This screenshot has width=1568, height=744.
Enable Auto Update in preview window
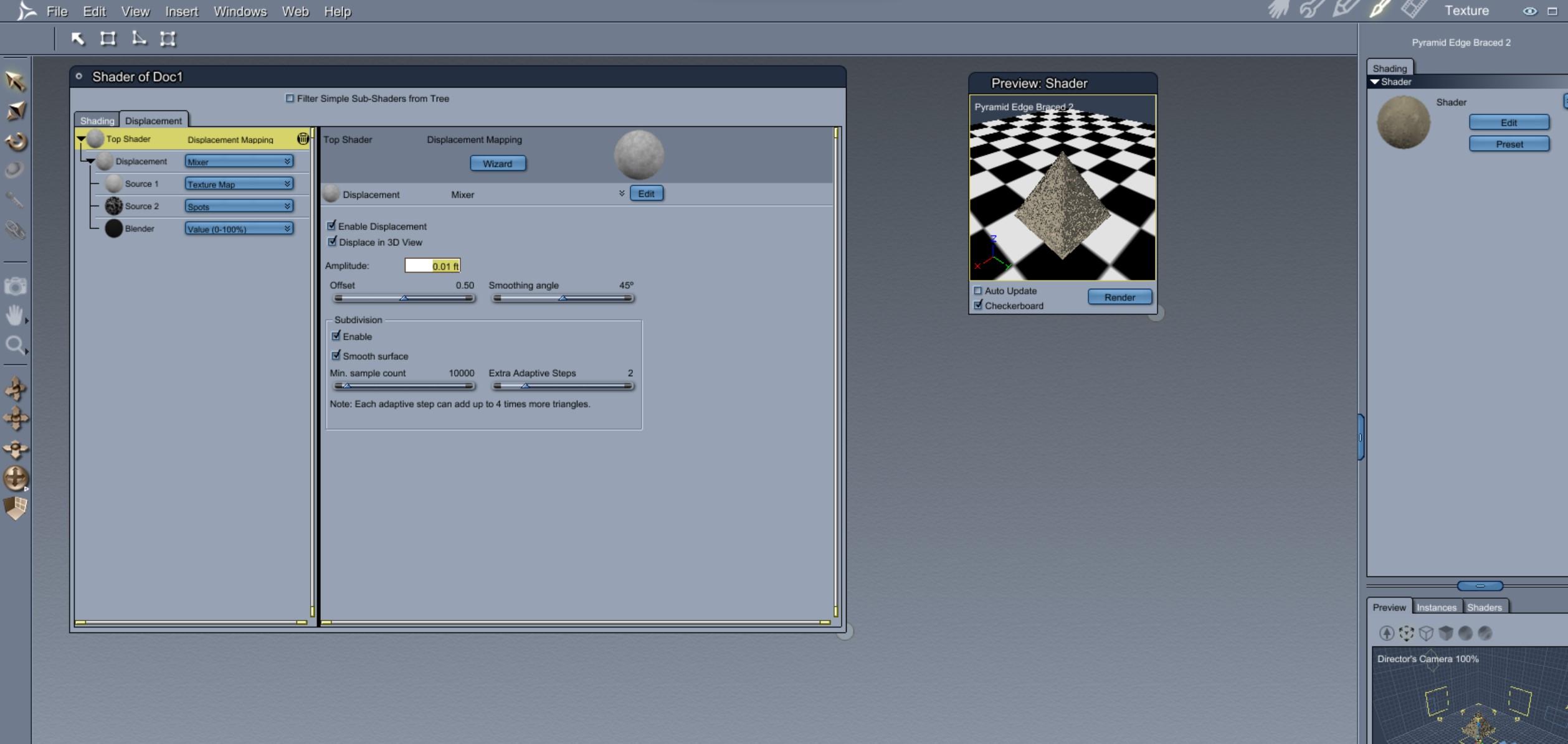click(x=978, y=291)
